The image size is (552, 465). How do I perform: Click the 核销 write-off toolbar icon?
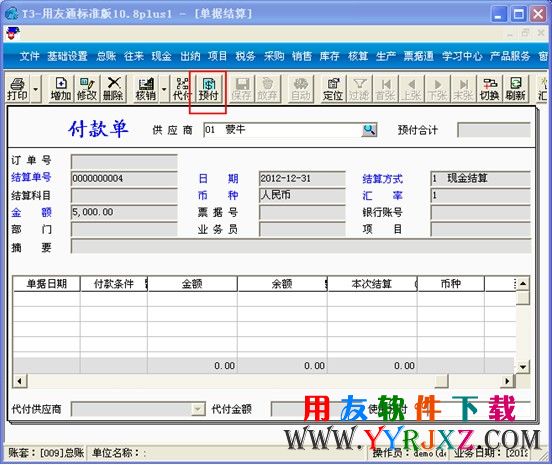click(x=146, y=89)
